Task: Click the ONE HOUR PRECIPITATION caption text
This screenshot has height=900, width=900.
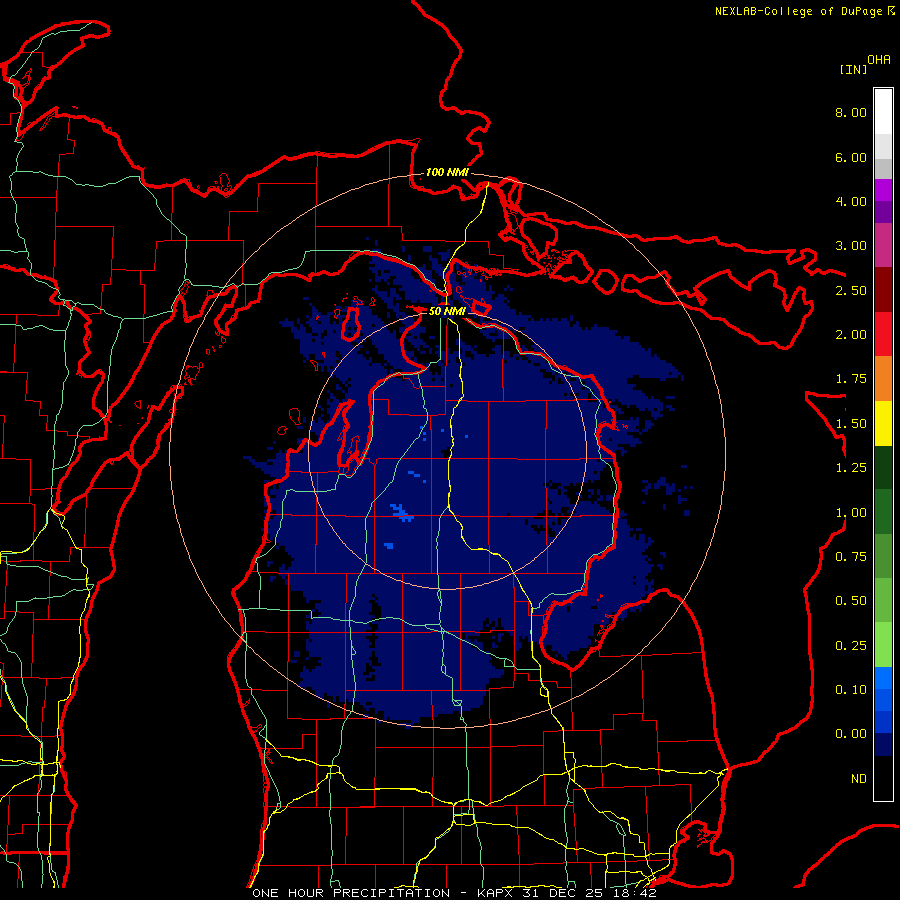Action: click(x=351, y=893)
